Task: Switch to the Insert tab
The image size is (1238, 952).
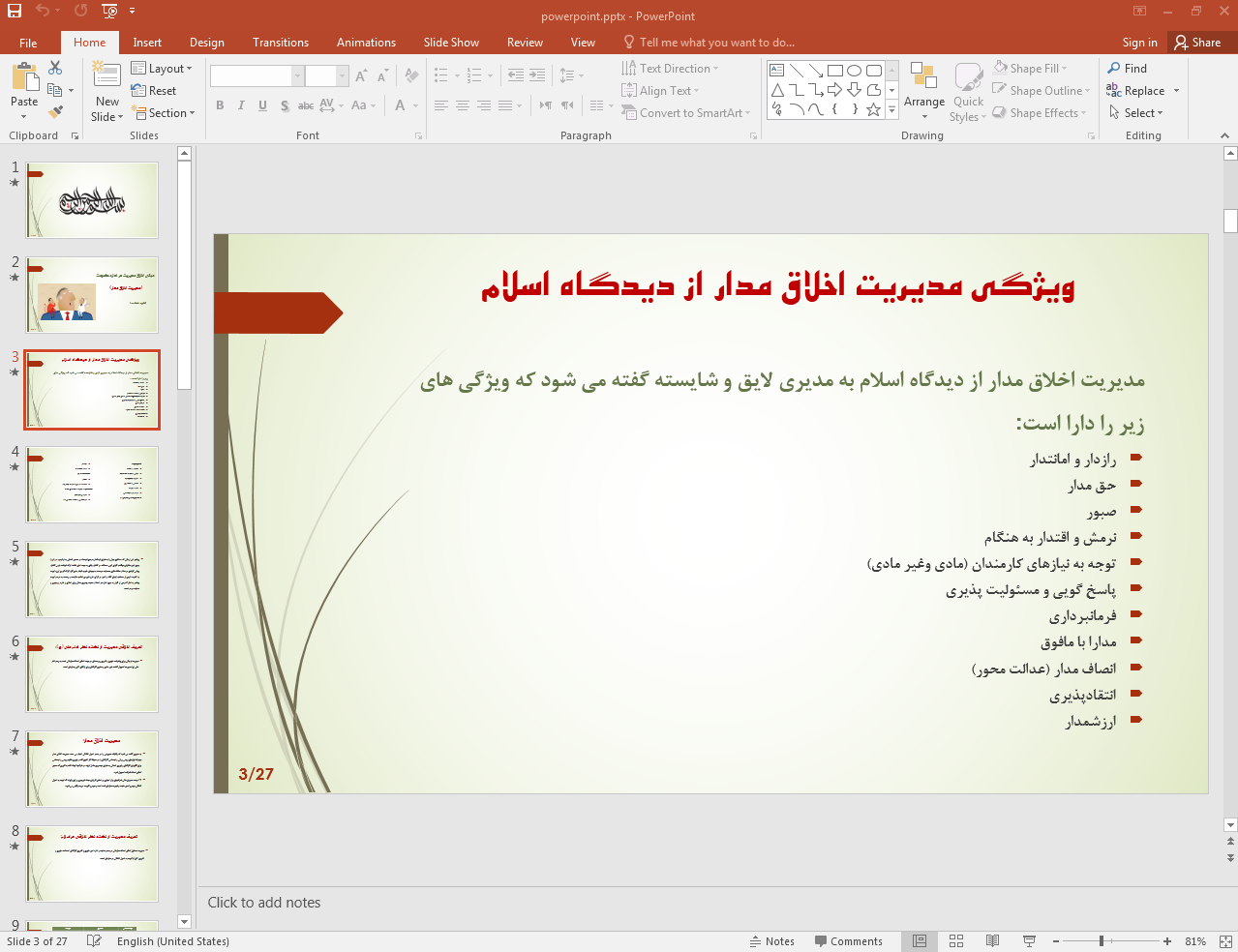Action: (147, 43)
